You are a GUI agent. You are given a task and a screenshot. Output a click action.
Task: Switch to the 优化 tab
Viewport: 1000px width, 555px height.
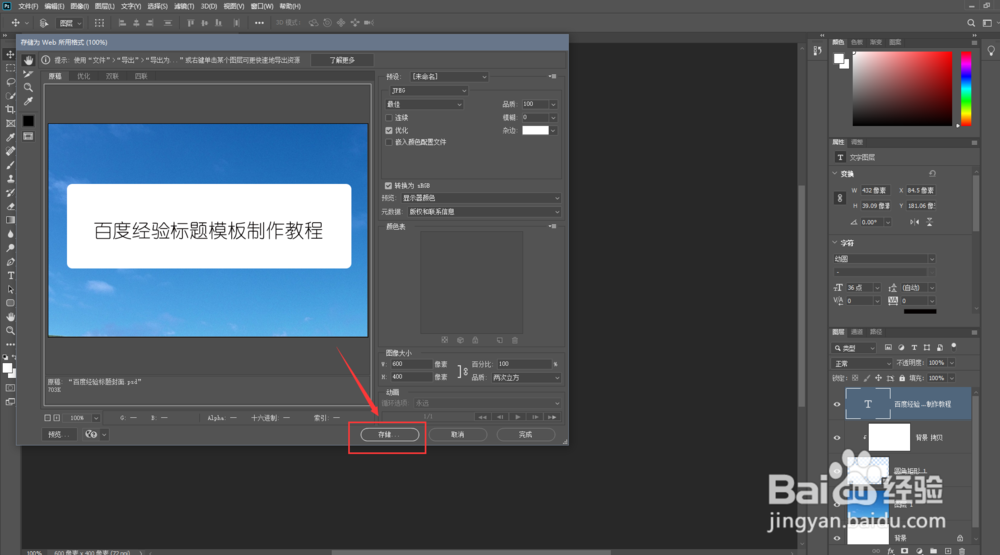pos(84,76)
